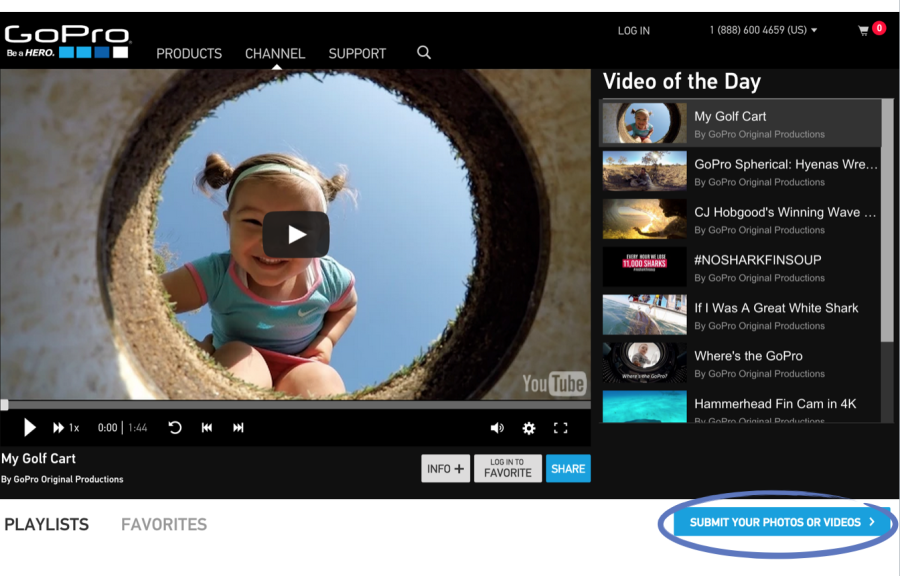Click the INFO + button
The height and width of the screenshot is (576, 900).
click(x=445, y=469)
